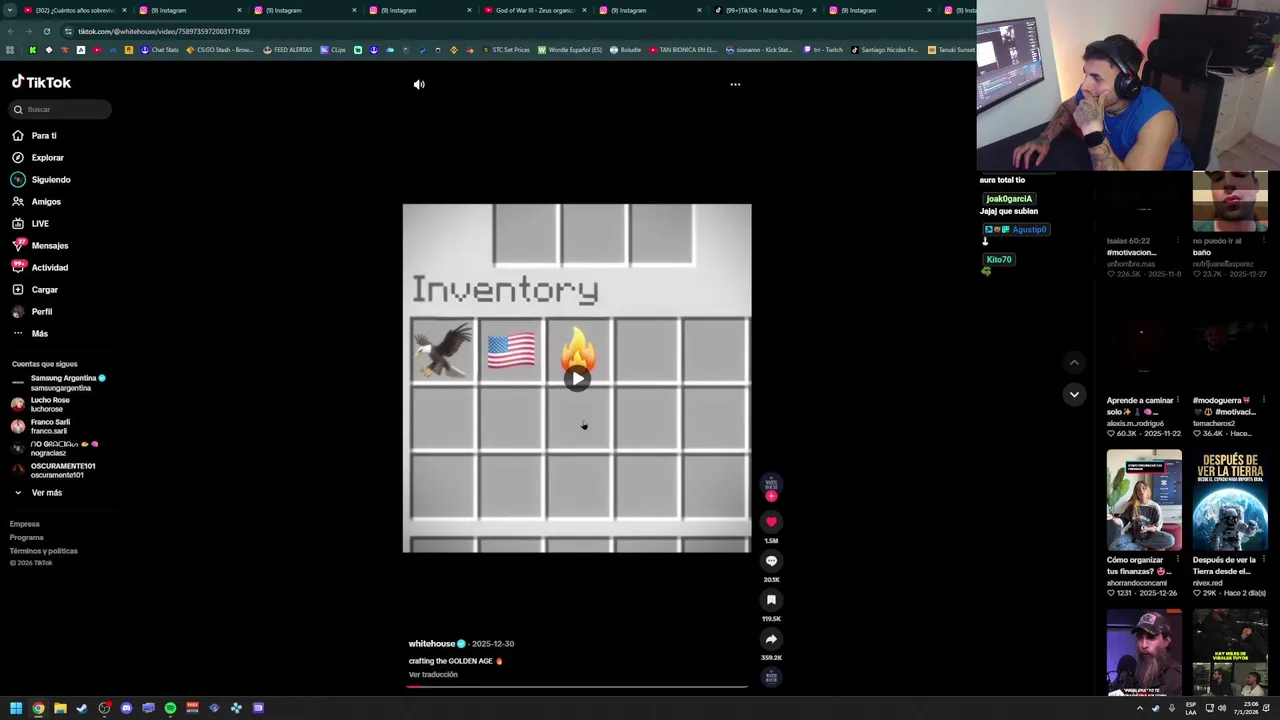Open the FEED ALERTAS bookmark
Image resolution: width=1280 pixels, height=720 pixels.
[x=287, y=50]
